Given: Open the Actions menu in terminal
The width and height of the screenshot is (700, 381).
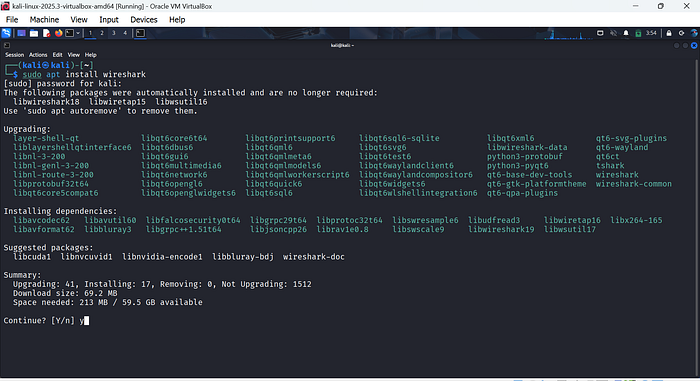Looking at the screenshot, I should [38, 55].
